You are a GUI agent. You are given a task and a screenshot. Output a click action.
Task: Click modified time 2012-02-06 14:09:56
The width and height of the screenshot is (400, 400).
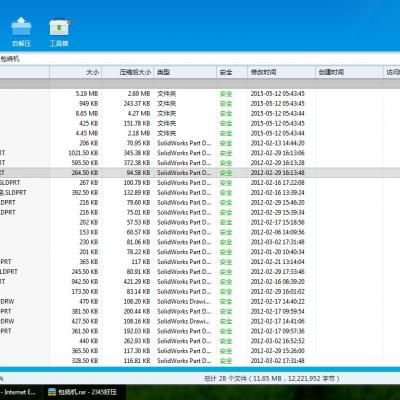[278, 232]
